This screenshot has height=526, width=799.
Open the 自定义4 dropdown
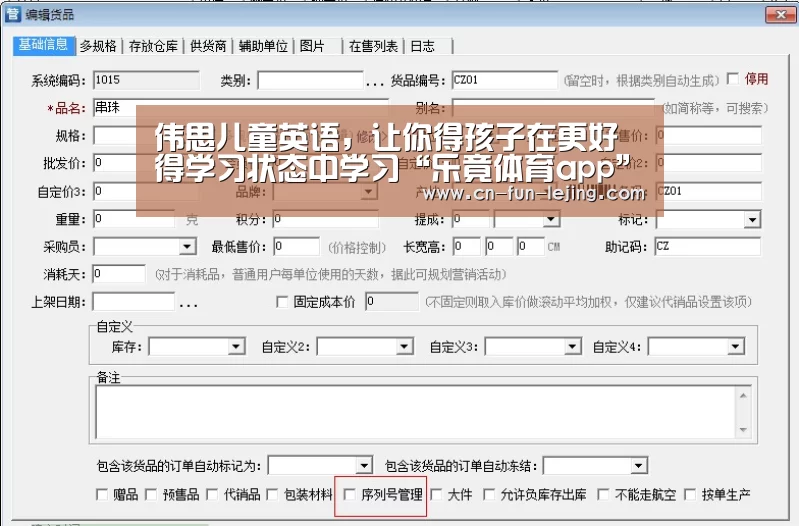coord(735,347)
